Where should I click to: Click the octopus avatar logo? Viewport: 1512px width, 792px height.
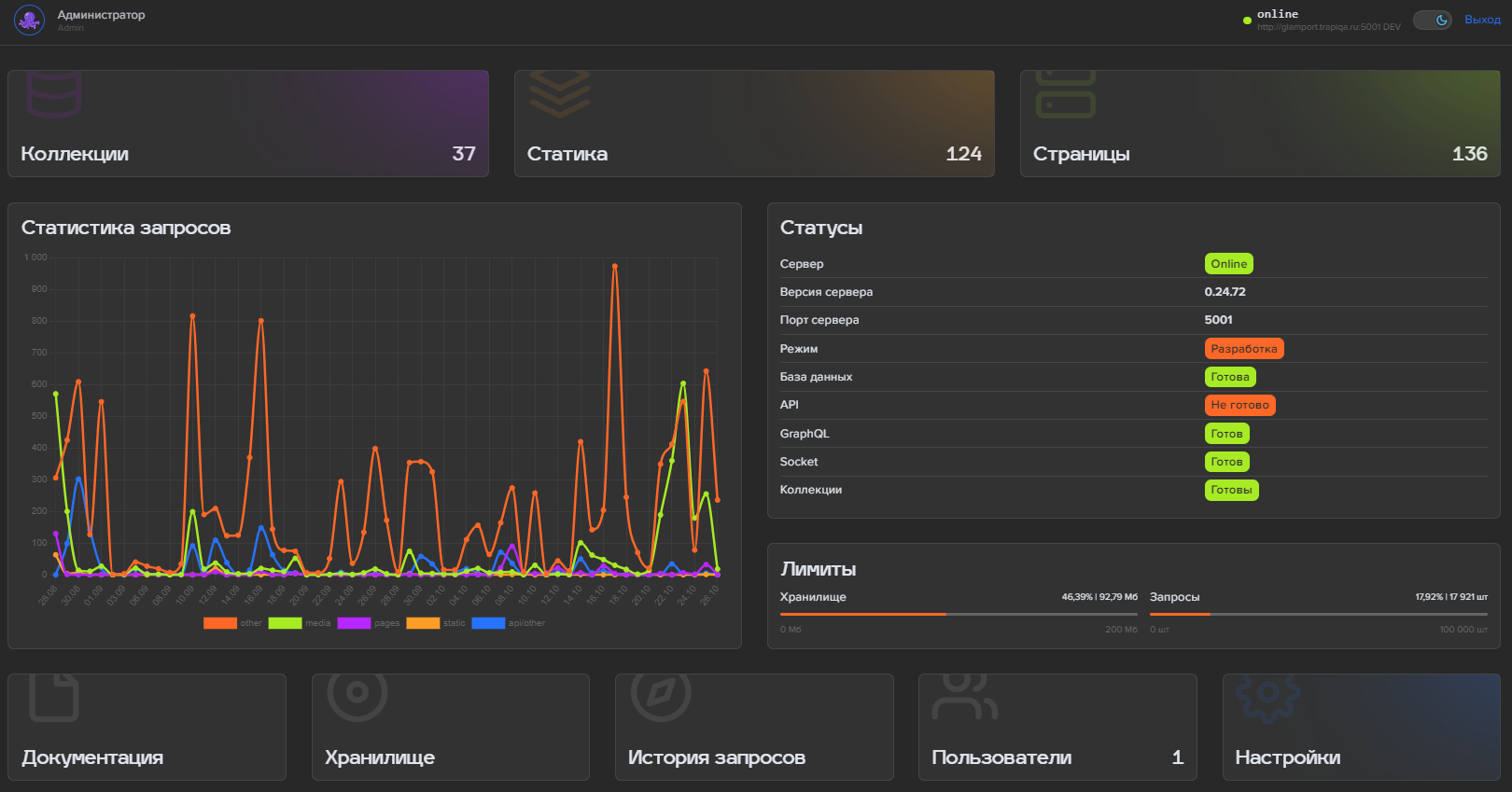click(x=29, y=21)
